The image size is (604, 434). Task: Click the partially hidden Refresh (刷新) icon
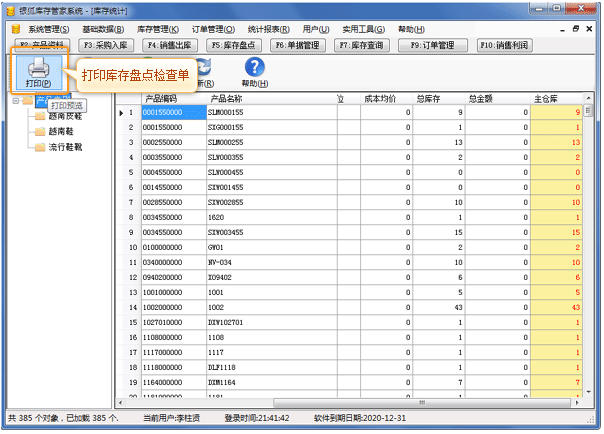point(204,70)
